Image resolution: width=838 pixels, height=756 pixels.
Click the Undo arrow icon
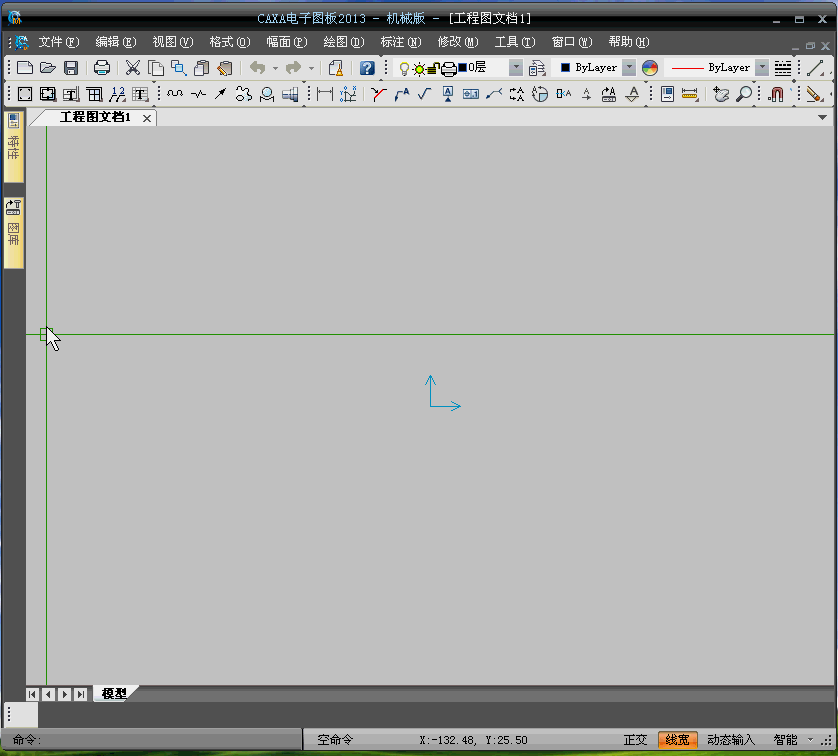pos(258,68)
